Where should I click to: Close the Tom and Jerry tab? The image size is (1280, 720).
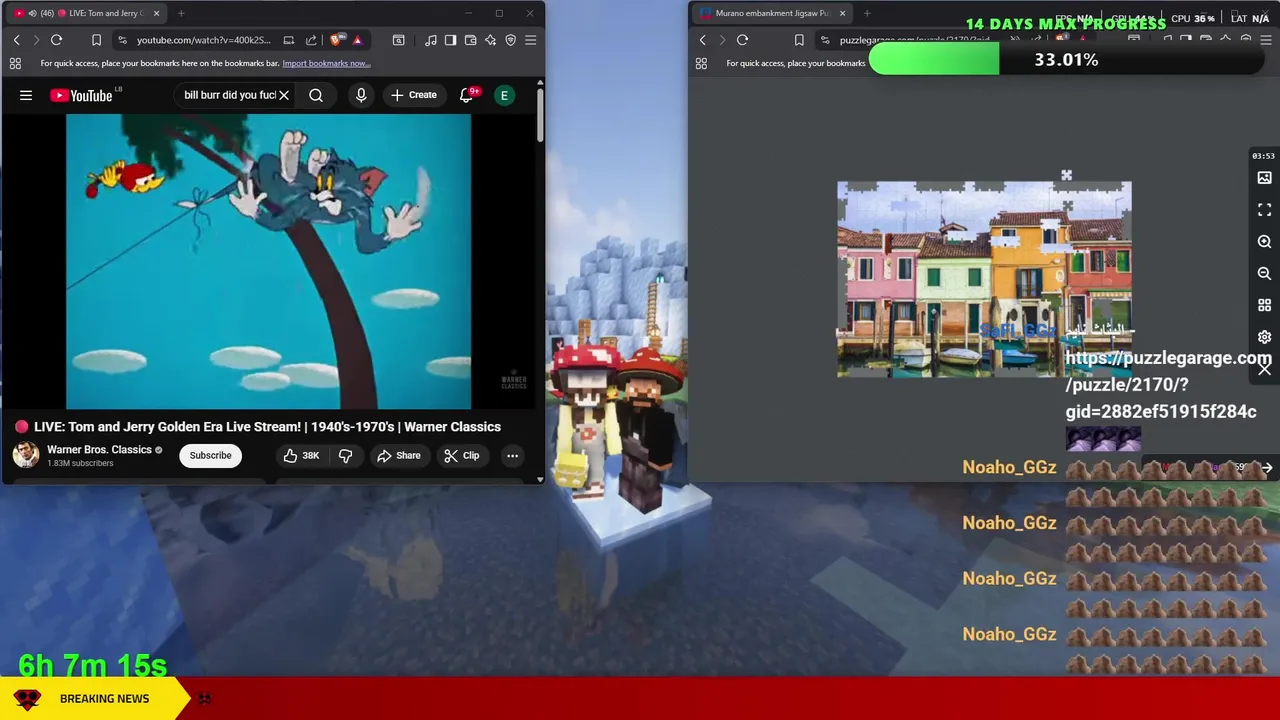pyautogui.click(x=156, y=13)
